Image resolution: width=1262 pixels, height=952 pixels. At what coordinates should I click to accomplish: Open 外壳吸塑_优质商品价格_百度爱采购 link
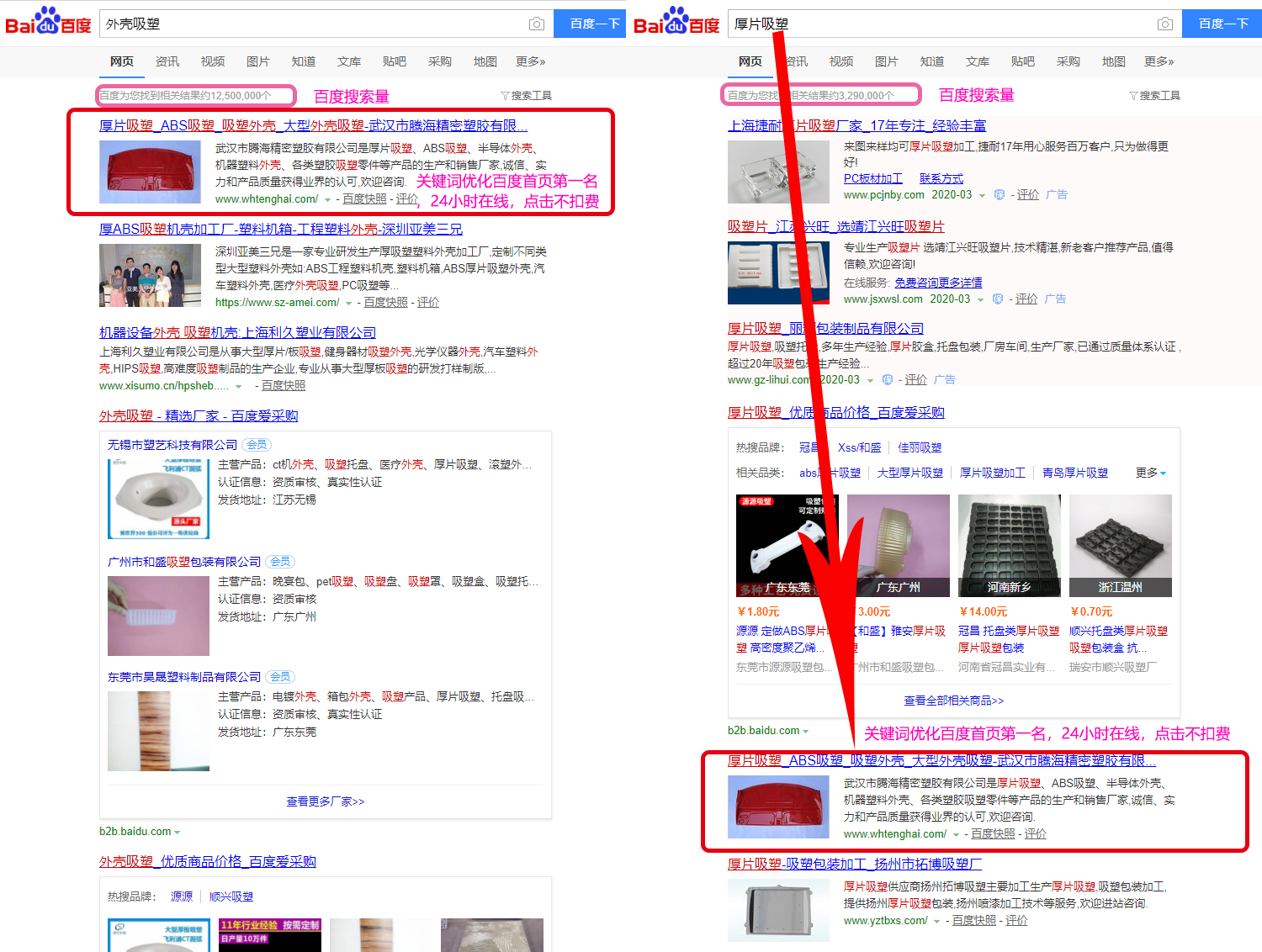point(208,861)
